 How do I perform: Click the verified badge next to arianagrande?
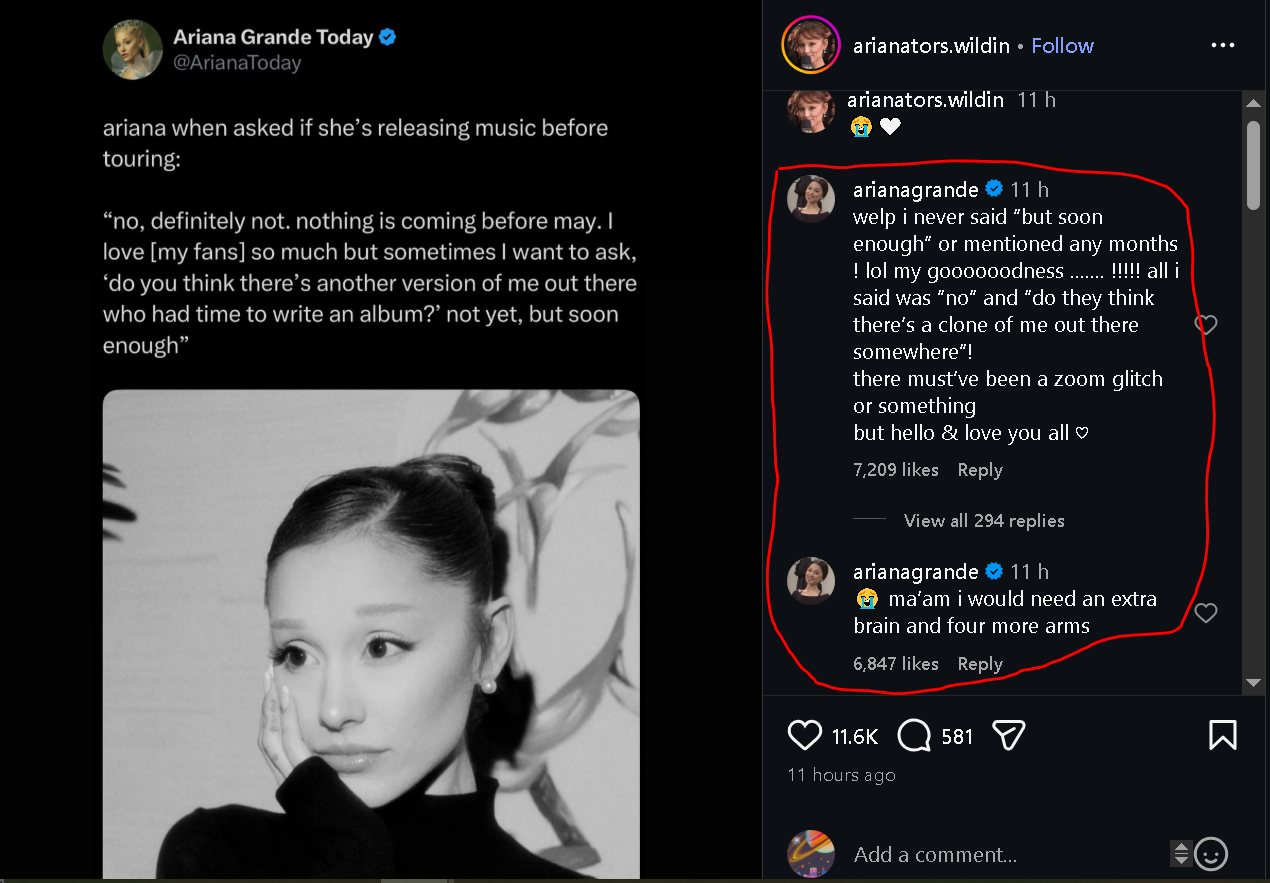pyautogui.click(x=993, y=188)
